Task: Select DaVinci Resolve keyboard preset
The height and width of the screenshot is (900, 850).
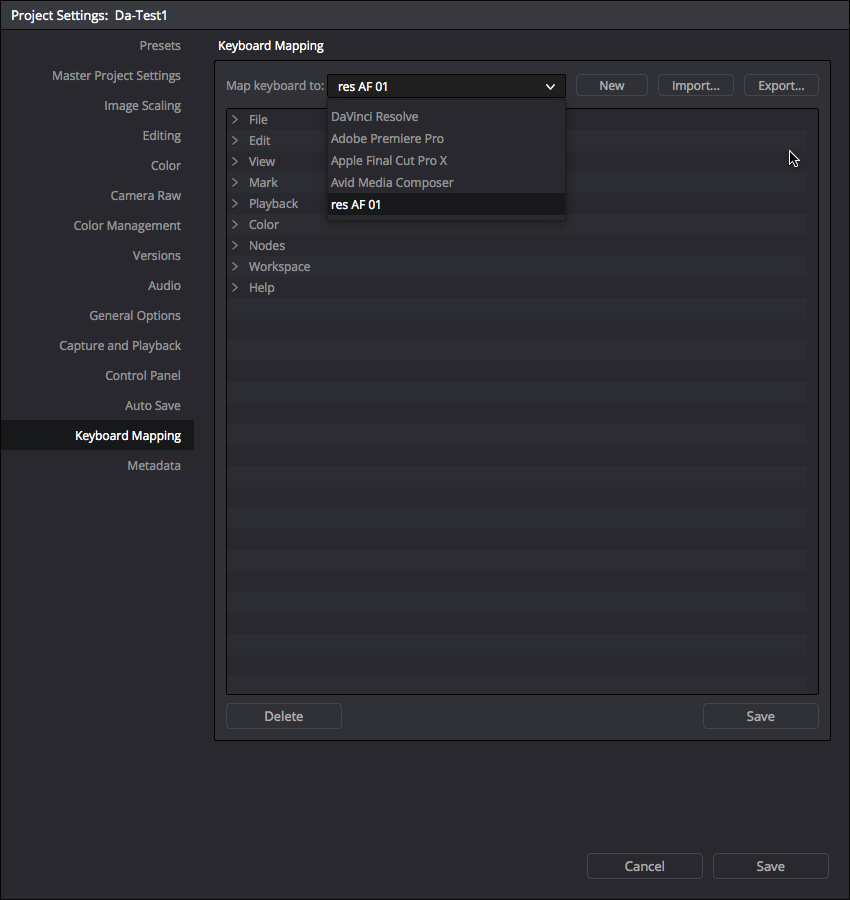Action: 375,117
